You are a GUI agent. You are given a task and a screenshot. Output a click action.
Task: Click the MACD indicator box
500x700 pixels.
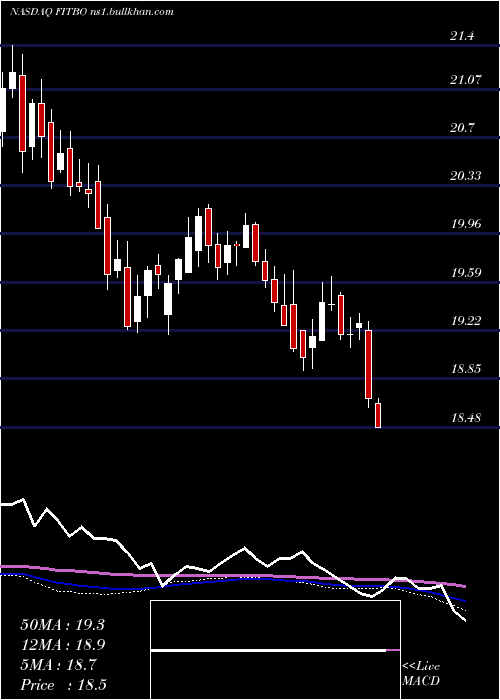(275, 650)
